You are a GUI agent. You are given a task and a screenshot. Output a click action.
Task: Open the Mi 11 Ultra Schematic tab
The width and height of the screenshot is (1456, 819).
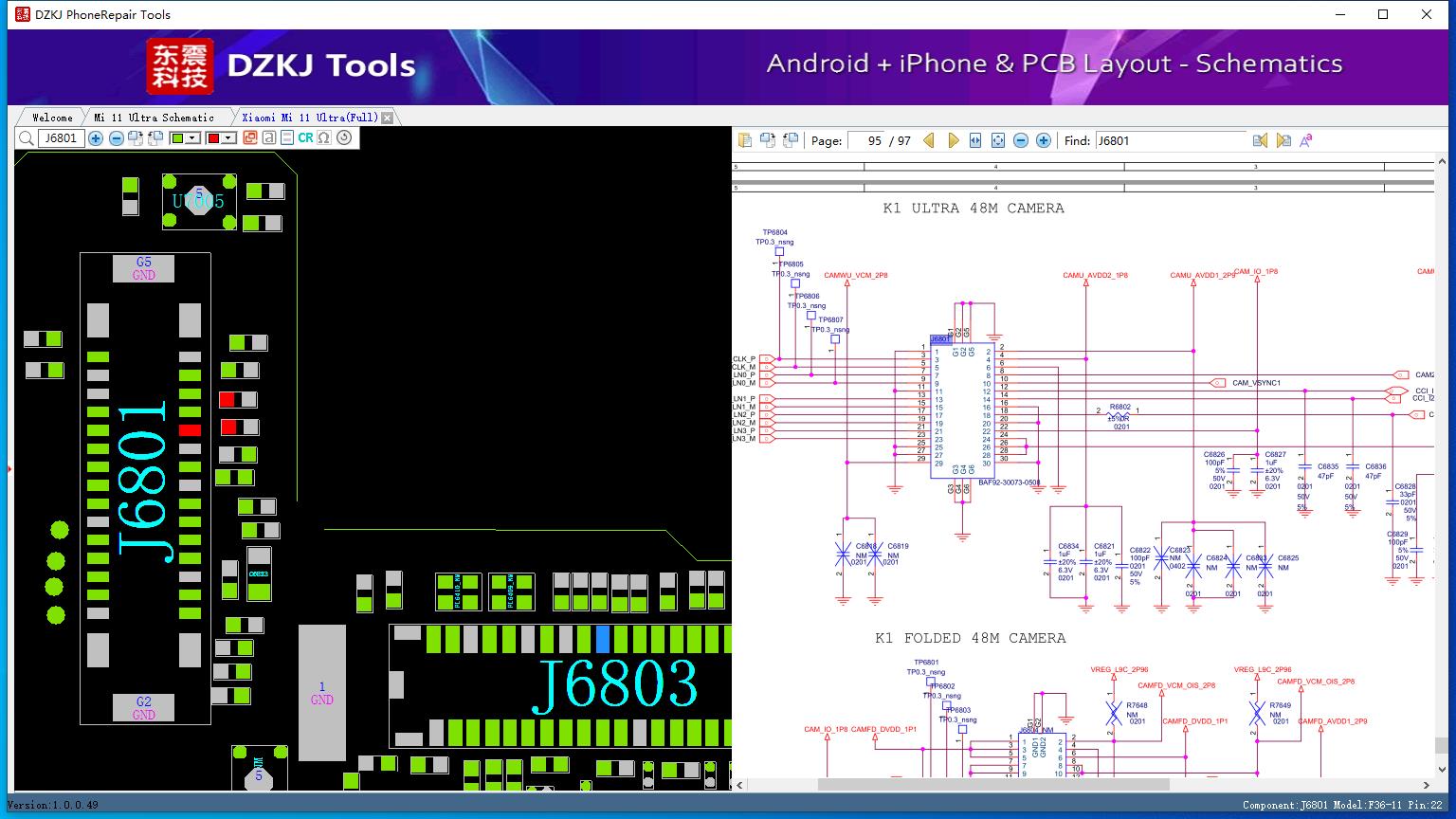pyautogui.click(x=154, y=118)
